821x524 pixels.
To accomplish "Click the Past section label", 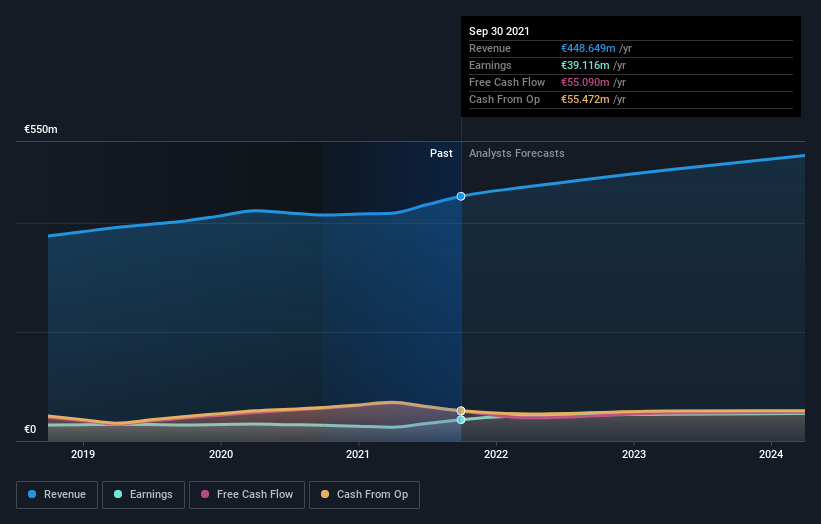I will pyautogui.click(x=441, y=153).
